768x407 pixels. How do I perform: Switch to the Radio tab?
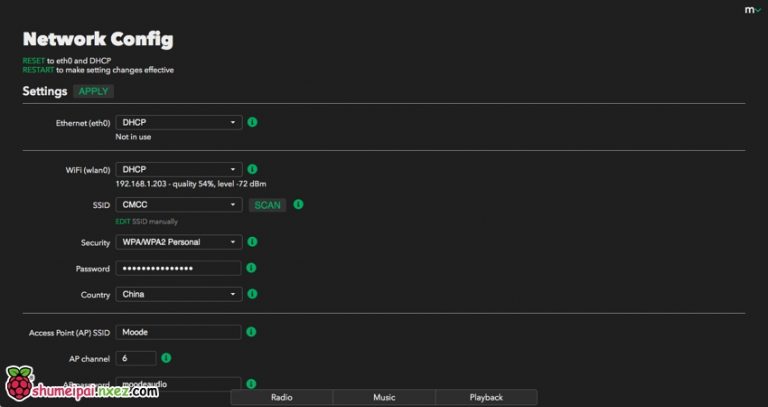[281, 397]
